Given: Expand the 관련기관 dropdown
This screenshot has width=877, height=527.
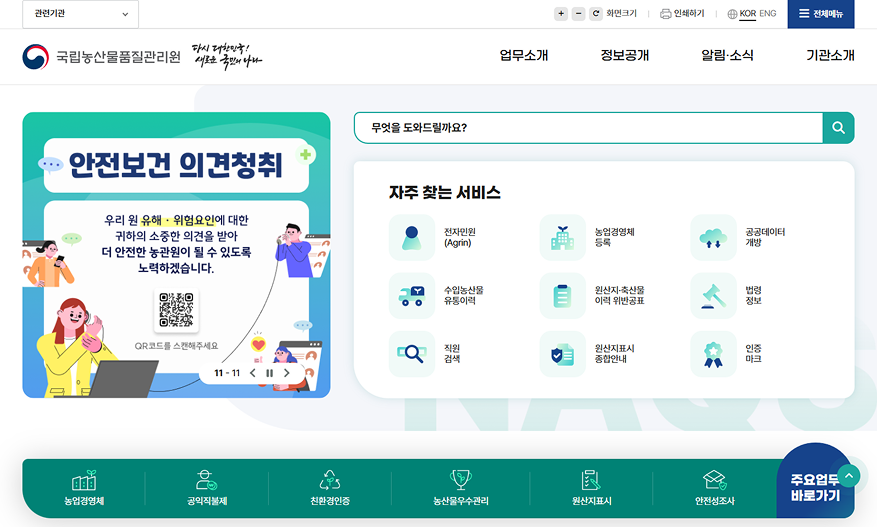Looking at the screenshot, I should [x=80, y=14].
